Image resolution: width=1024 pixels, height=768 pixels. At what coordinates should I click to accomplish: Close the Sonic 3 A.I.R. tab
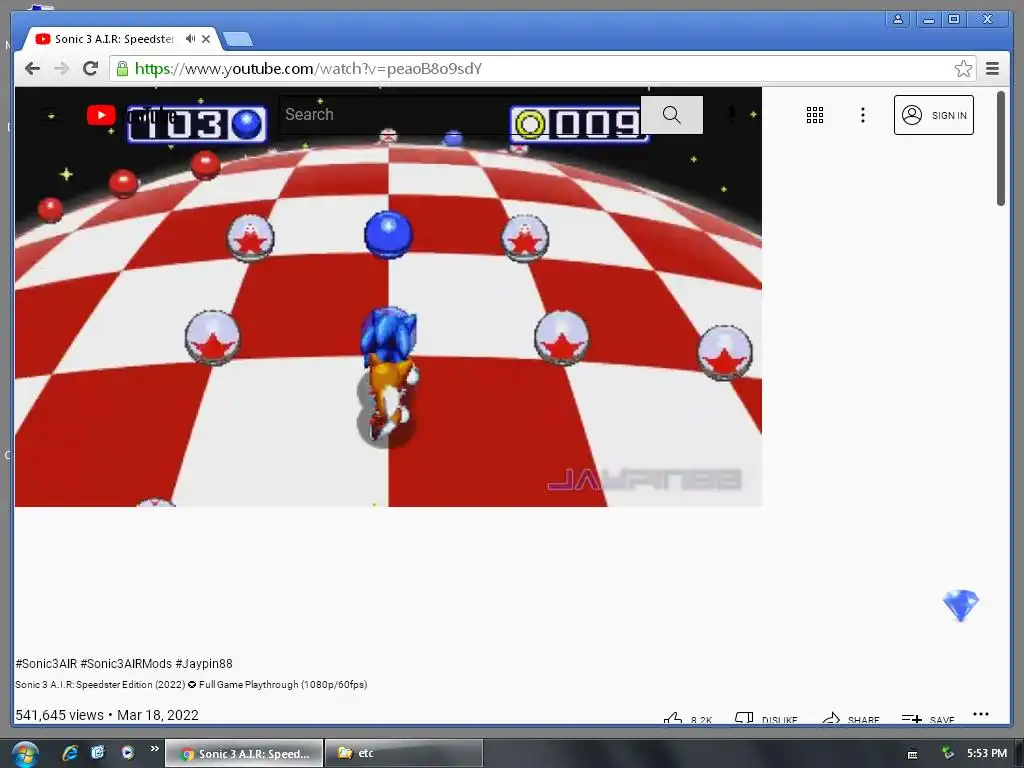click(206, 39)
